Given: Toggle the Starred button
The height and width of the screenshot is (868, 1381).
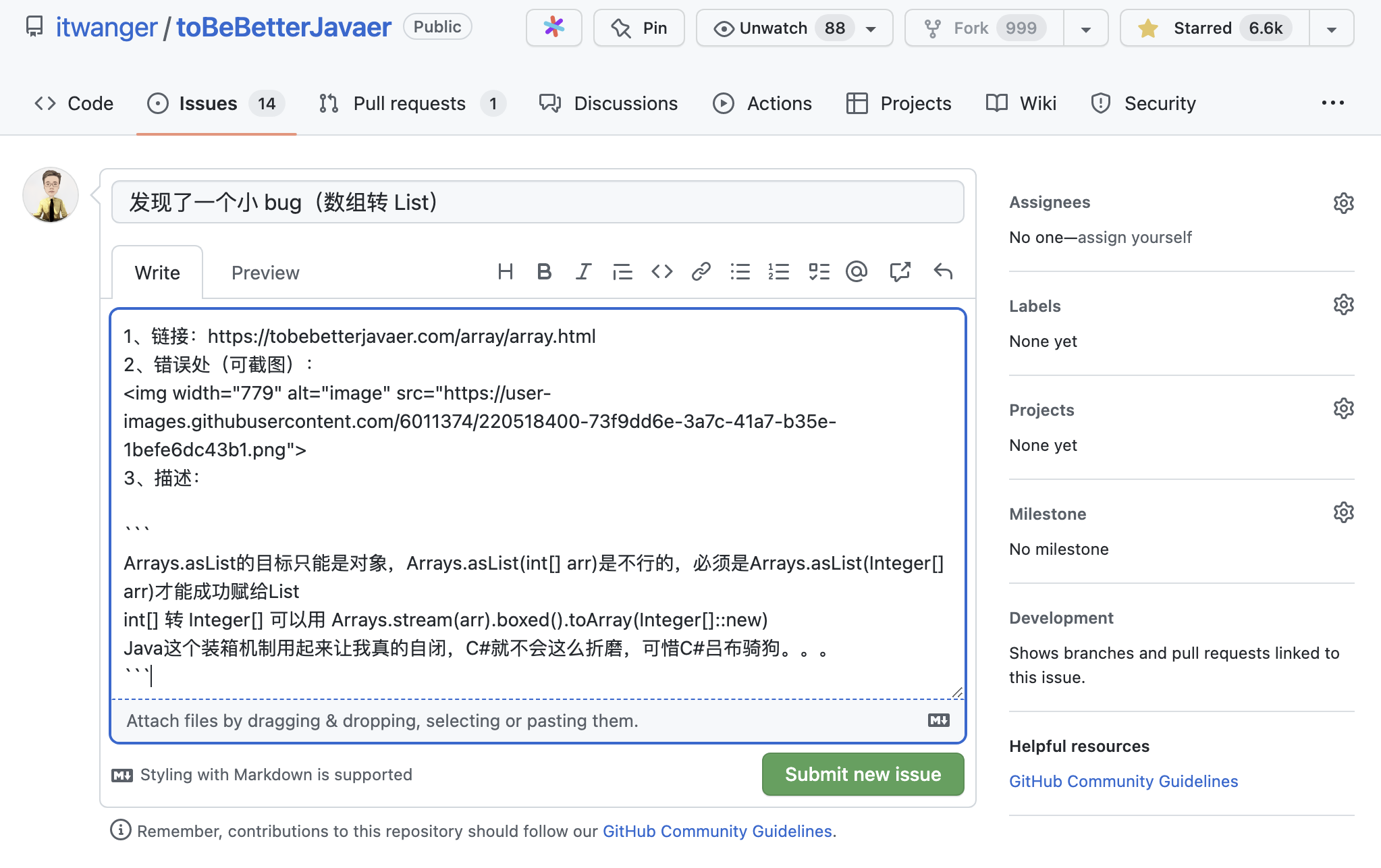Looking at the screenshot, I should tap(1214, 28).
